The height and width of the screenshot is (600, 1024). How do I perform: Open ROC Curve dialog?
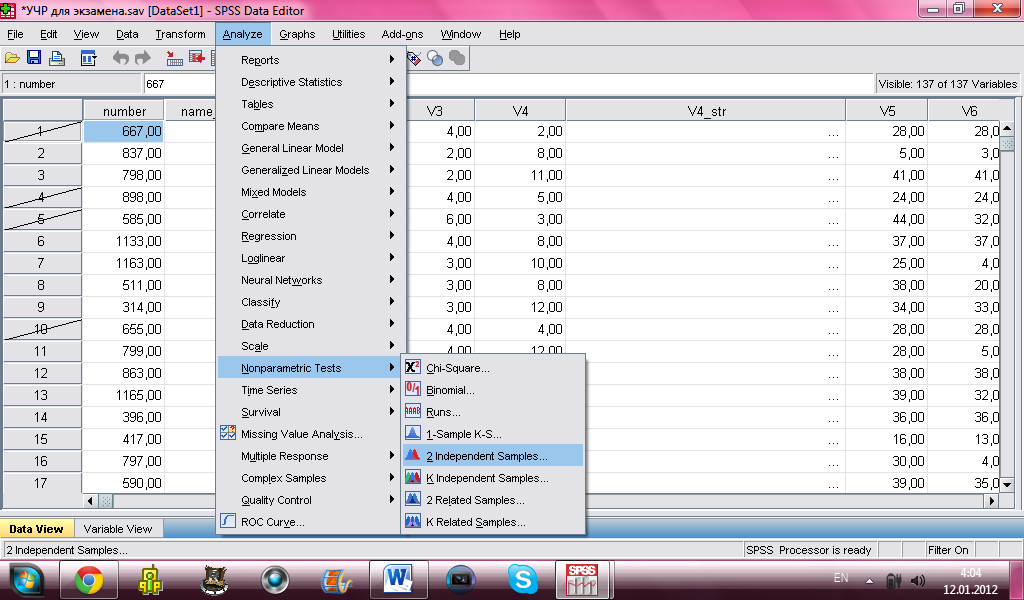click(308, 522)
